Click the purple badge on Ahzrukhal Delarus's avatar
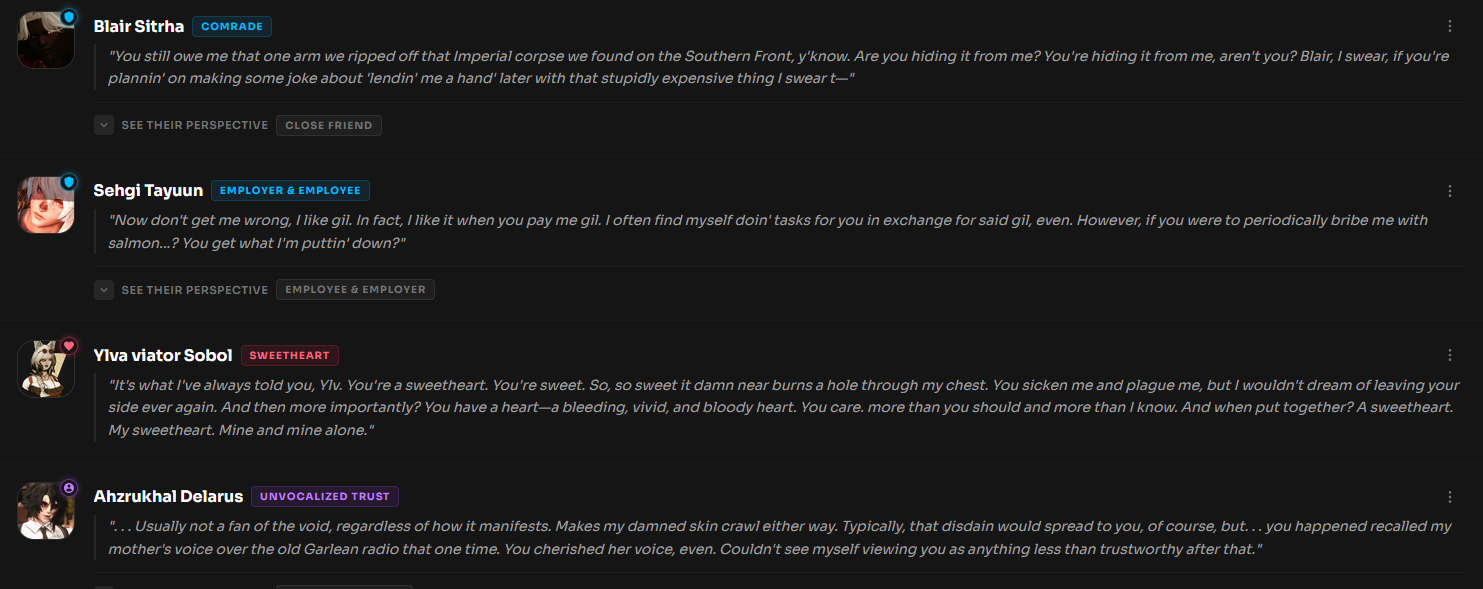This screenshot has width=1483, height=589. (69, 488)
